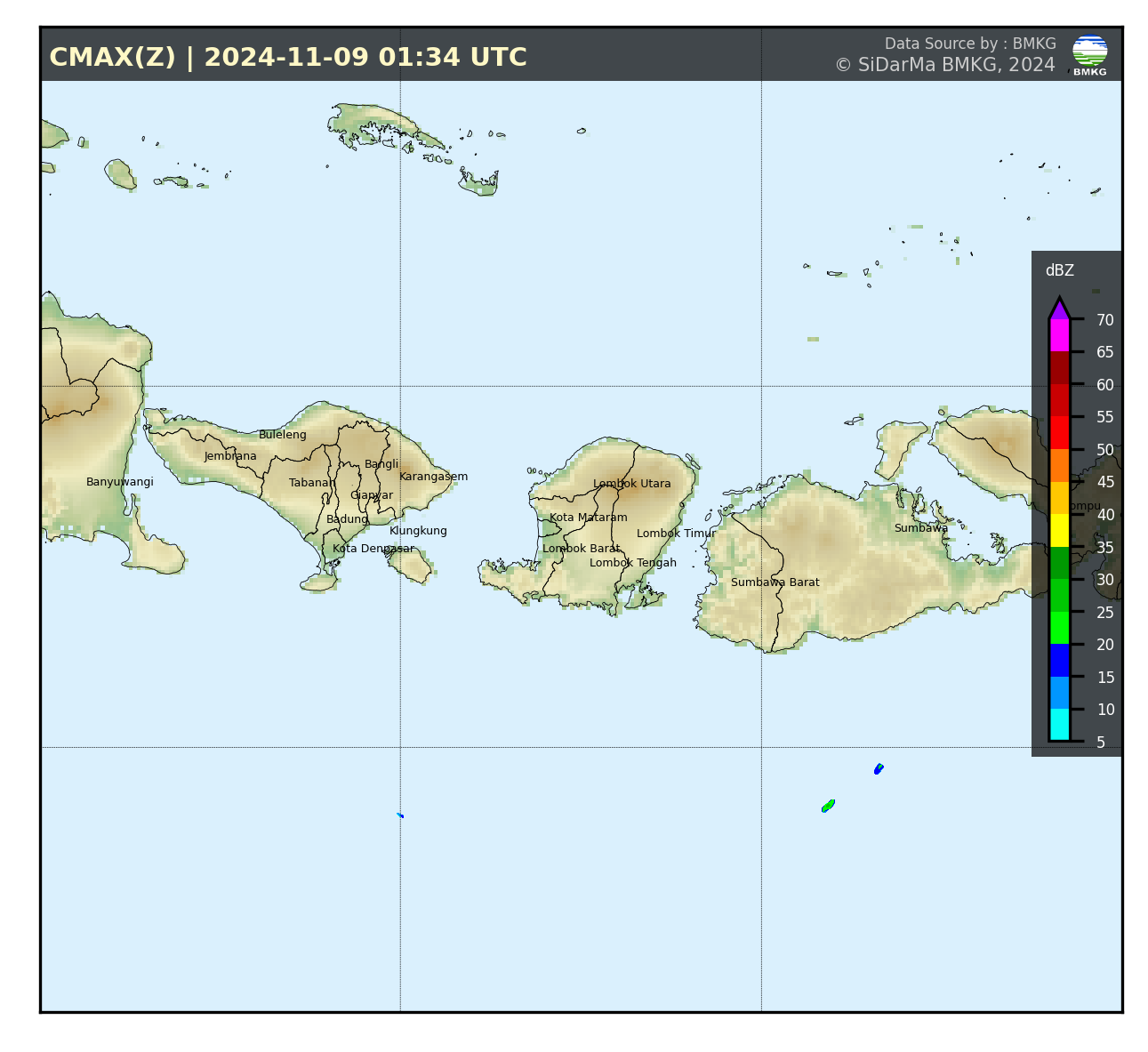
Task: Click the Buleleng region label
Action: (283, 435)
